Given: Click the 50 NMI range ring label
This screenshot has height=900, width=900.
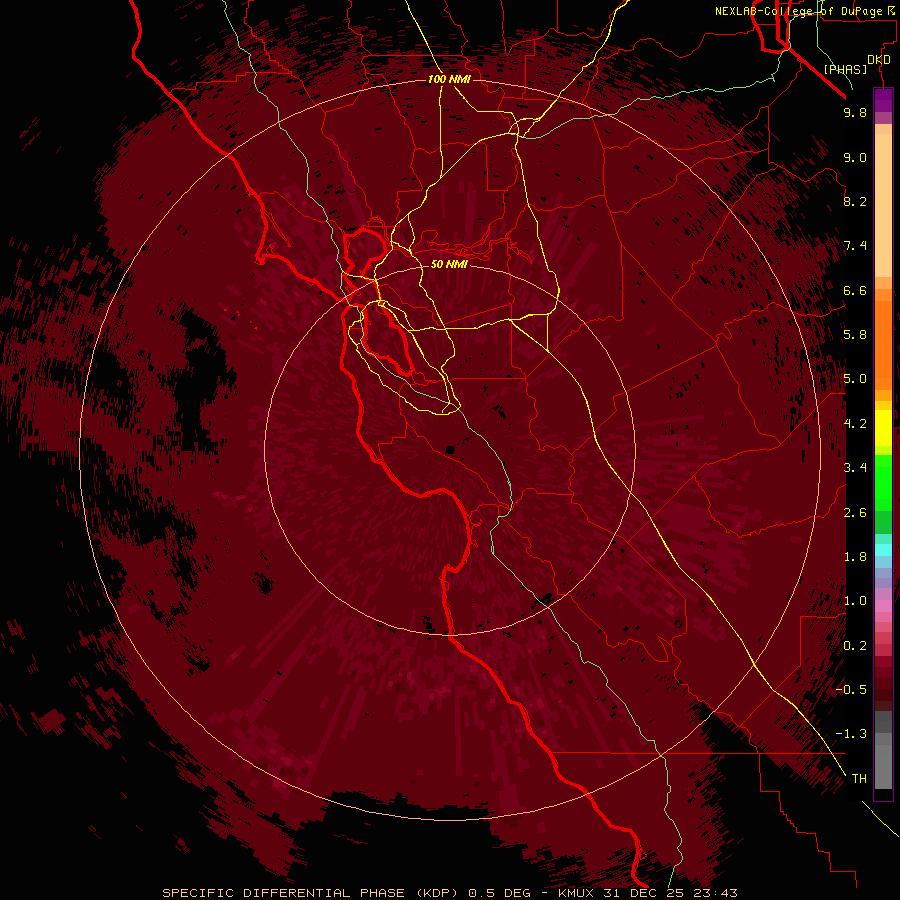Looking at the screenshot, I should (x=449, y=264).
